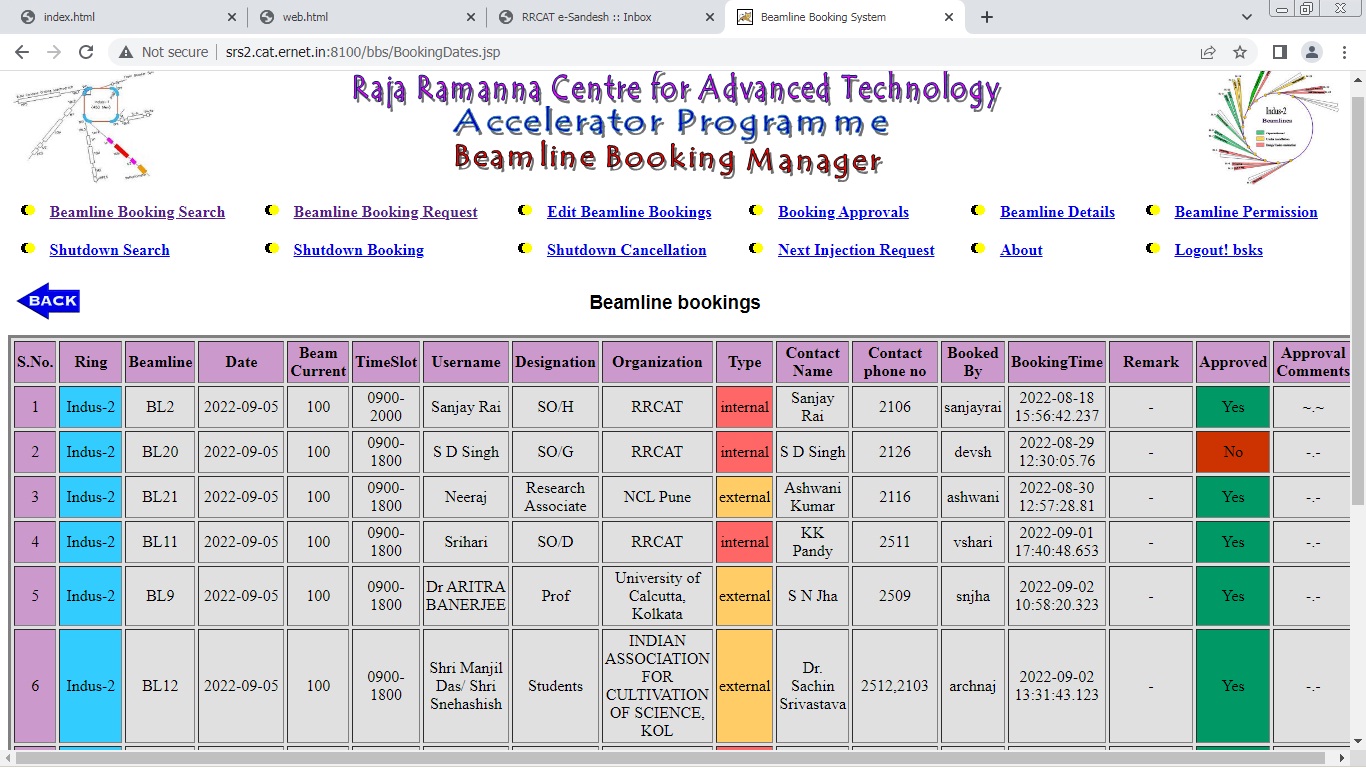
Task: Bookmark this page with star icon
Action: click(1240, 52)
